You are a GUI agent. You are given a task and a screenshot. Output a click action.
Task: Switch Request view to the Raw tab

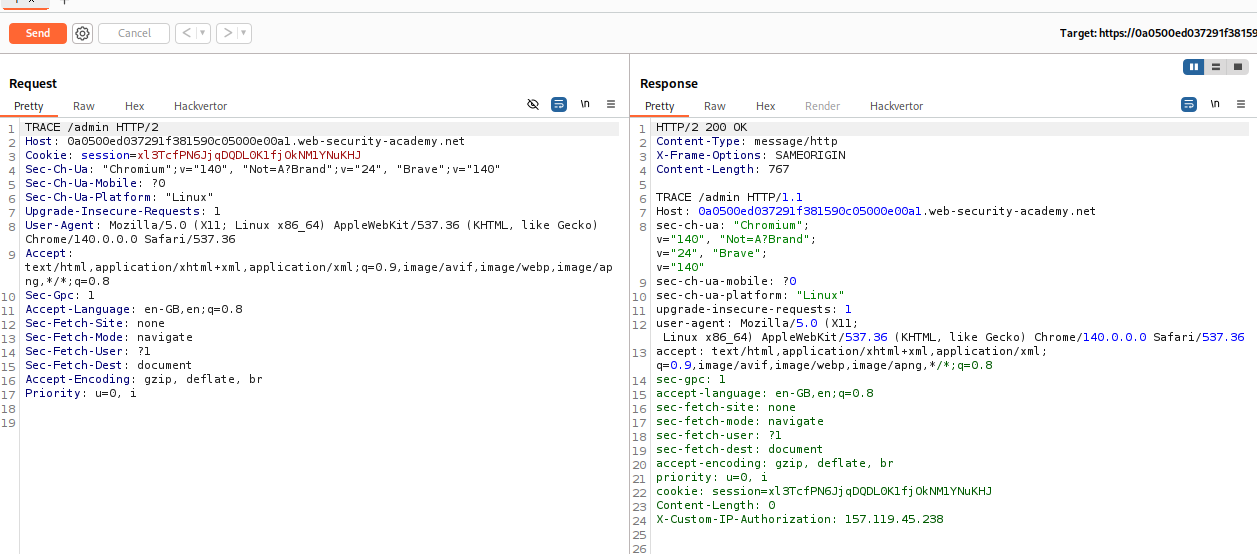tap(84, 106)
